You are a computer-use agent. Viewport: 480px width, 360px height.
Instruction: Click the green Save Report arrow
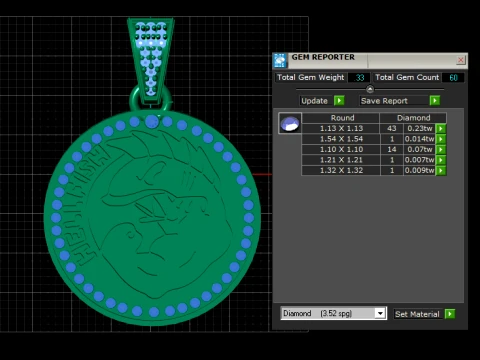pyautogui.click(x=435, y=101)
